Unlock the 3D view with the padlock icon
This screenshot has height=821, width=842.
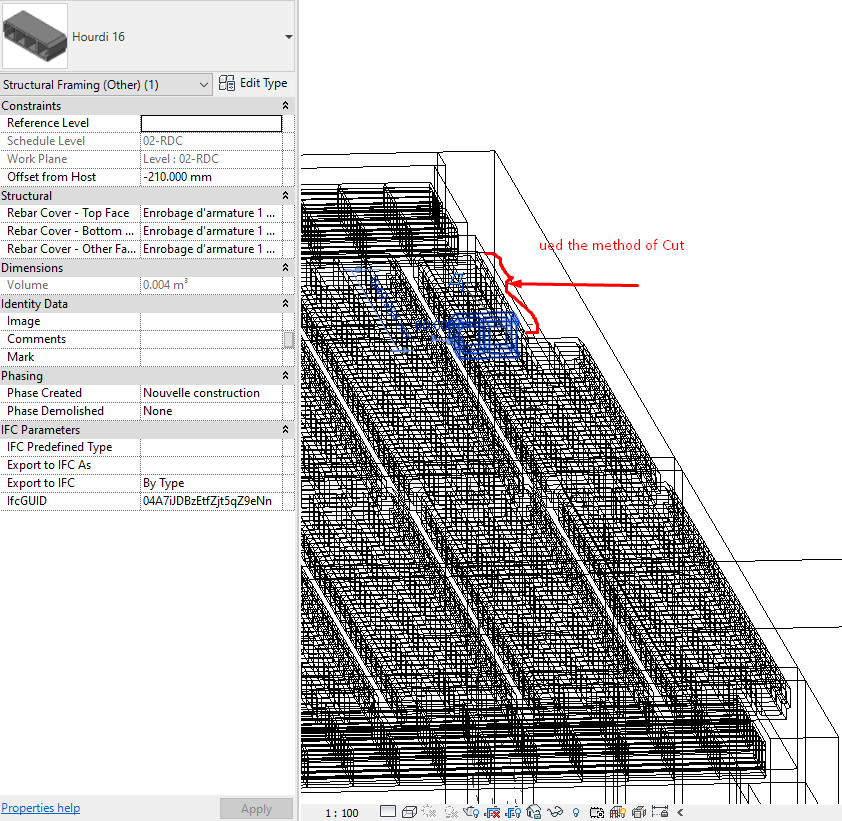(x=532, y=811)
